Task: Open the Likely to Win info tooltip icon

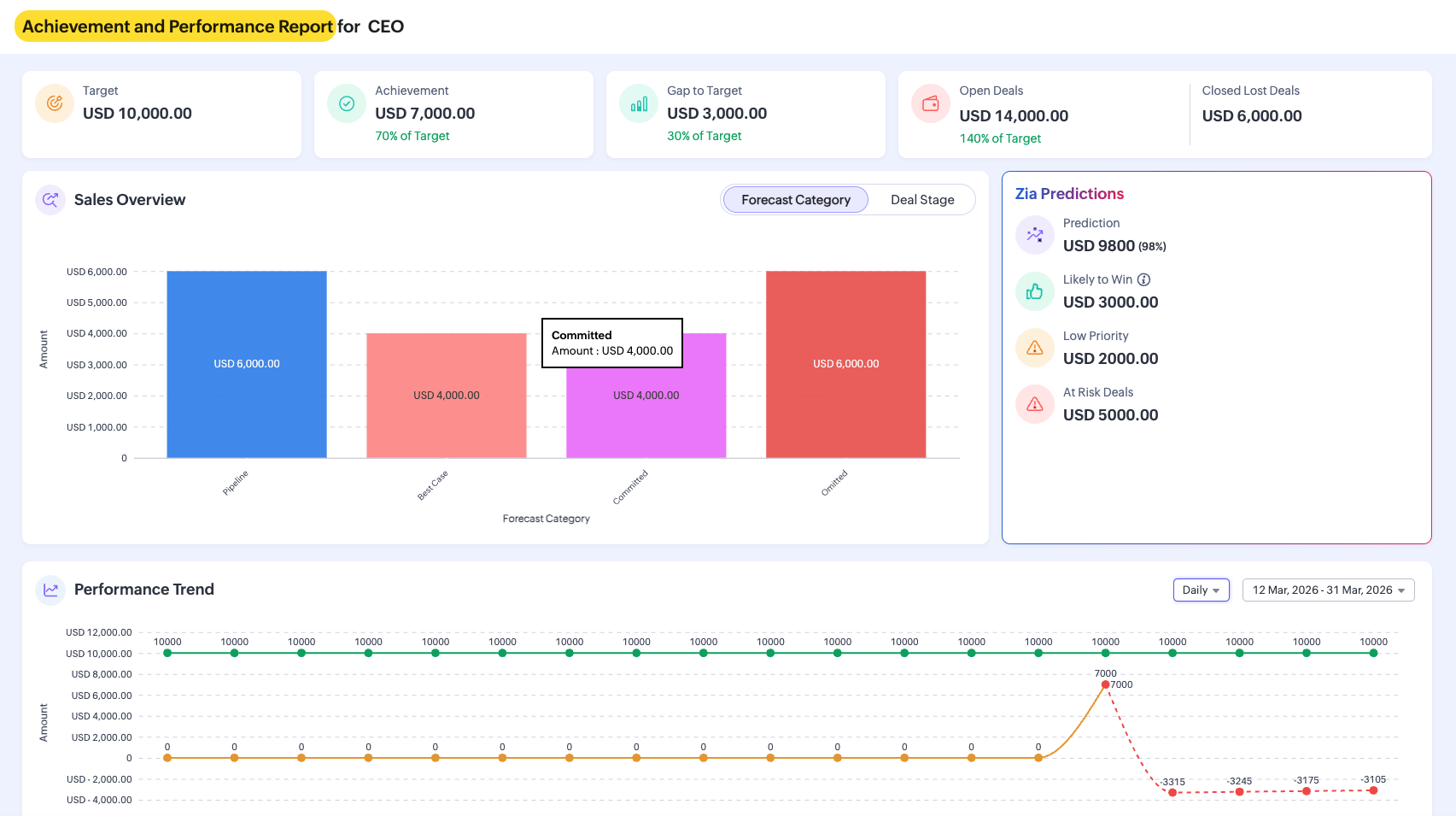Action: tap(1144, 279)
